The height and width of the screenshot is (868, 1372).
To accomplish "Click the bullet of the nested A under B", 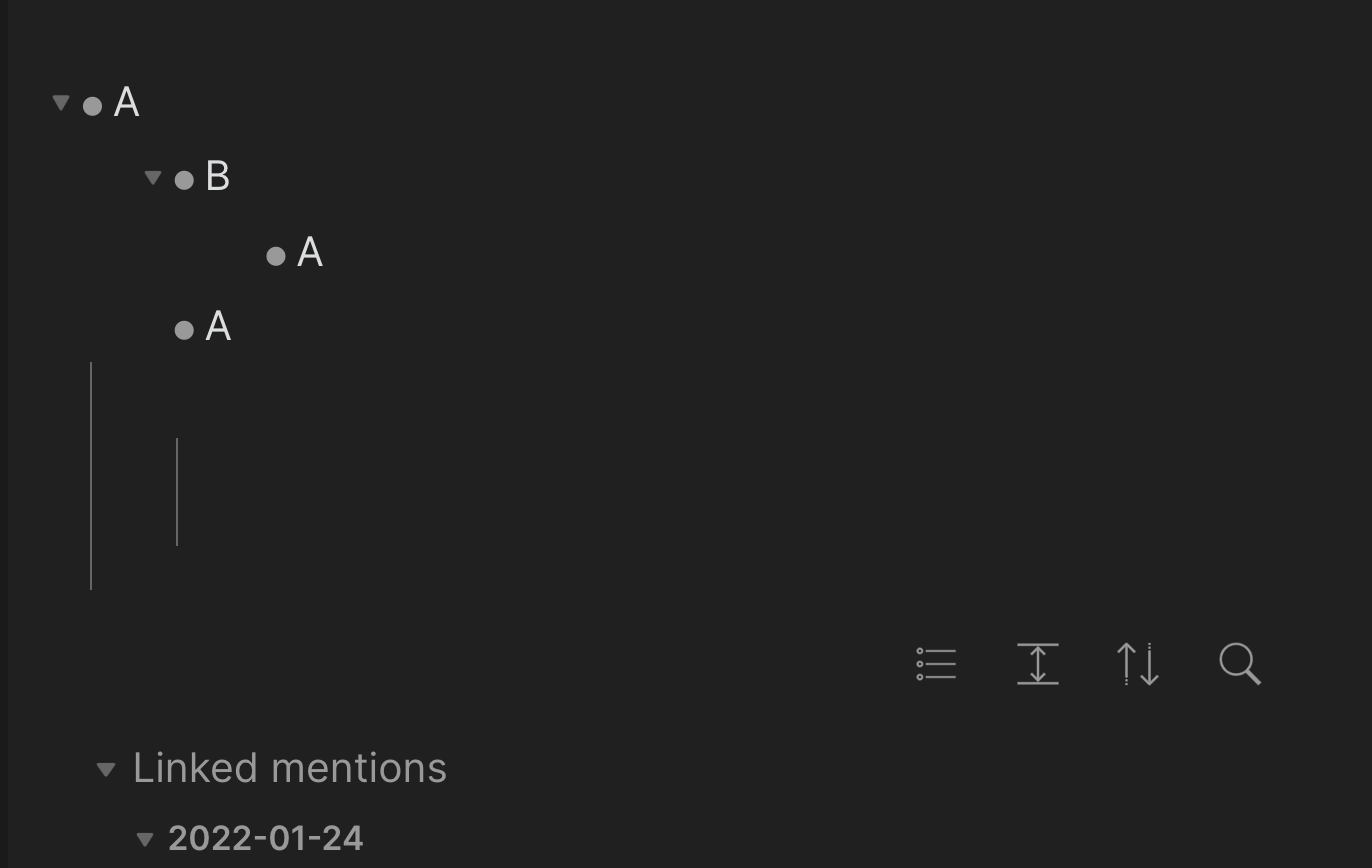I will [277, 254].
